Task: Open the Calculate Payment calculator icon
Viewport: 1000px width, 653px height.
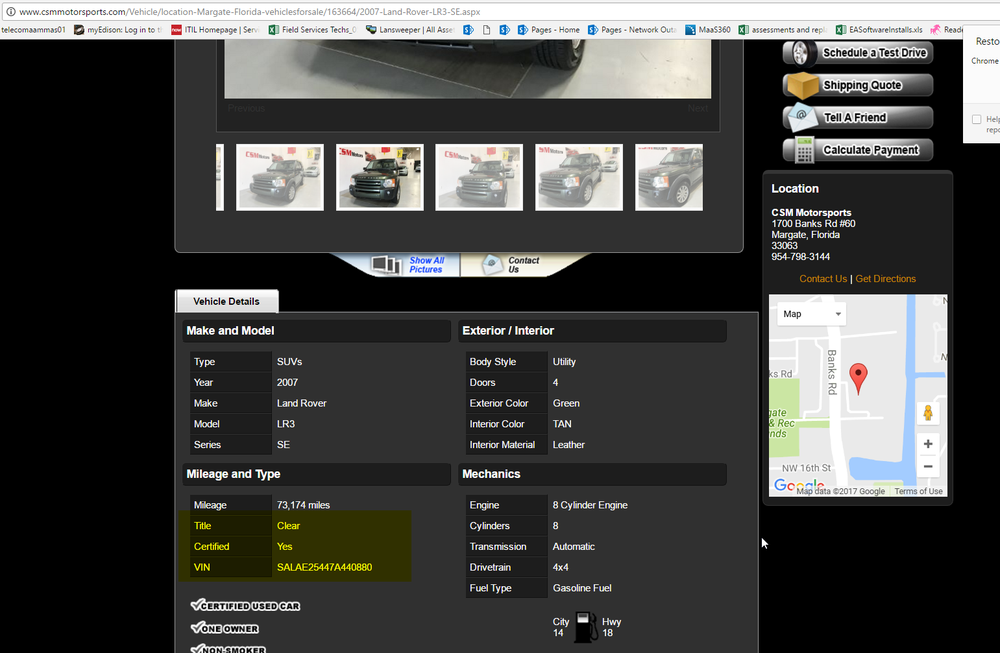Action: (x=802, y=150)
